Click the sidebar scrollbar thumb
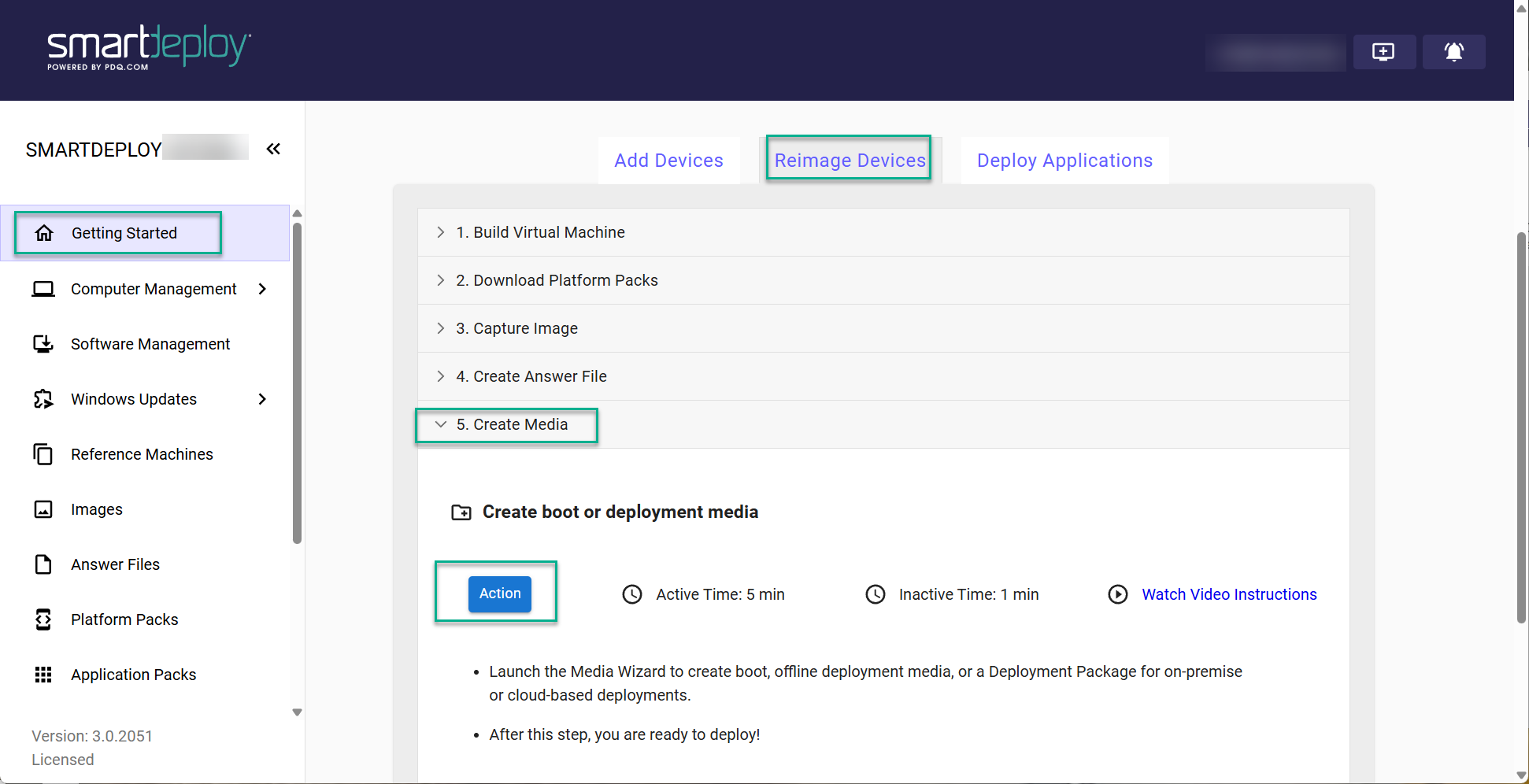Image resolution: width=1529 pixels, height=784 pixels. (297, 383)
